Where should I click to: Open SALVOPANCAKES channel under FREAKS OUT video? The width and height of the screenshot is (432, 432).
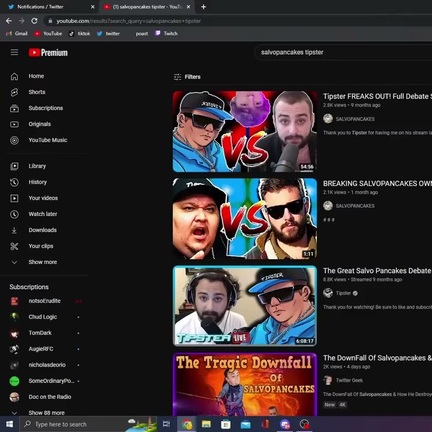355,119
